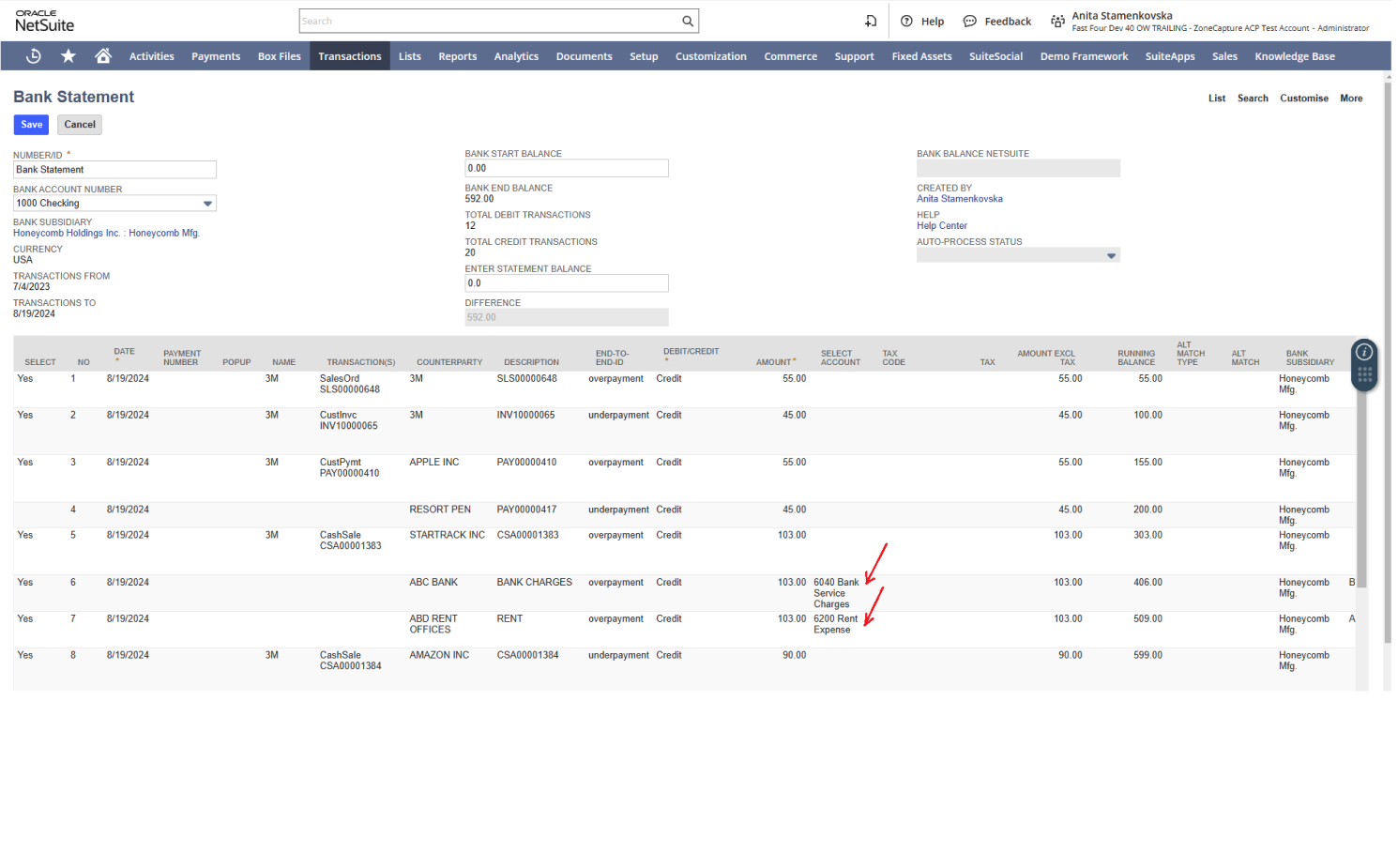1398x868 pixels.
Task: Expand the Bank Account Number dropdown
Action: [207, 204]
